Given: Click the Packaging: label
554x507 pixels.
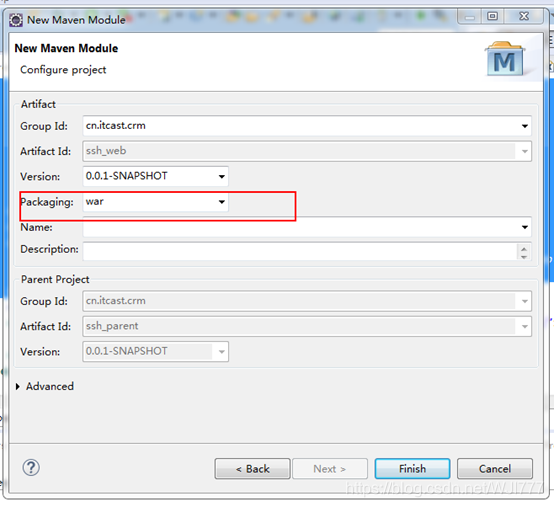Looking at the screenshot, I should (47, 202).
